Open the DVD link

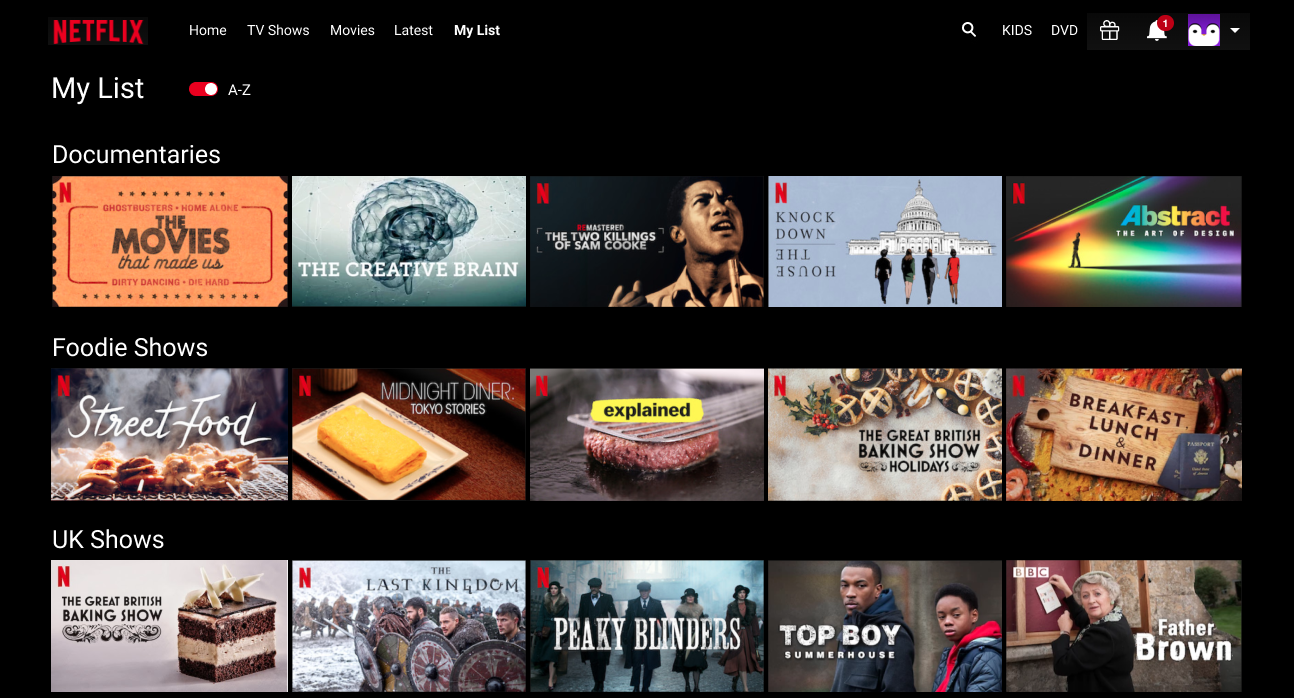tap(1064, 31)
